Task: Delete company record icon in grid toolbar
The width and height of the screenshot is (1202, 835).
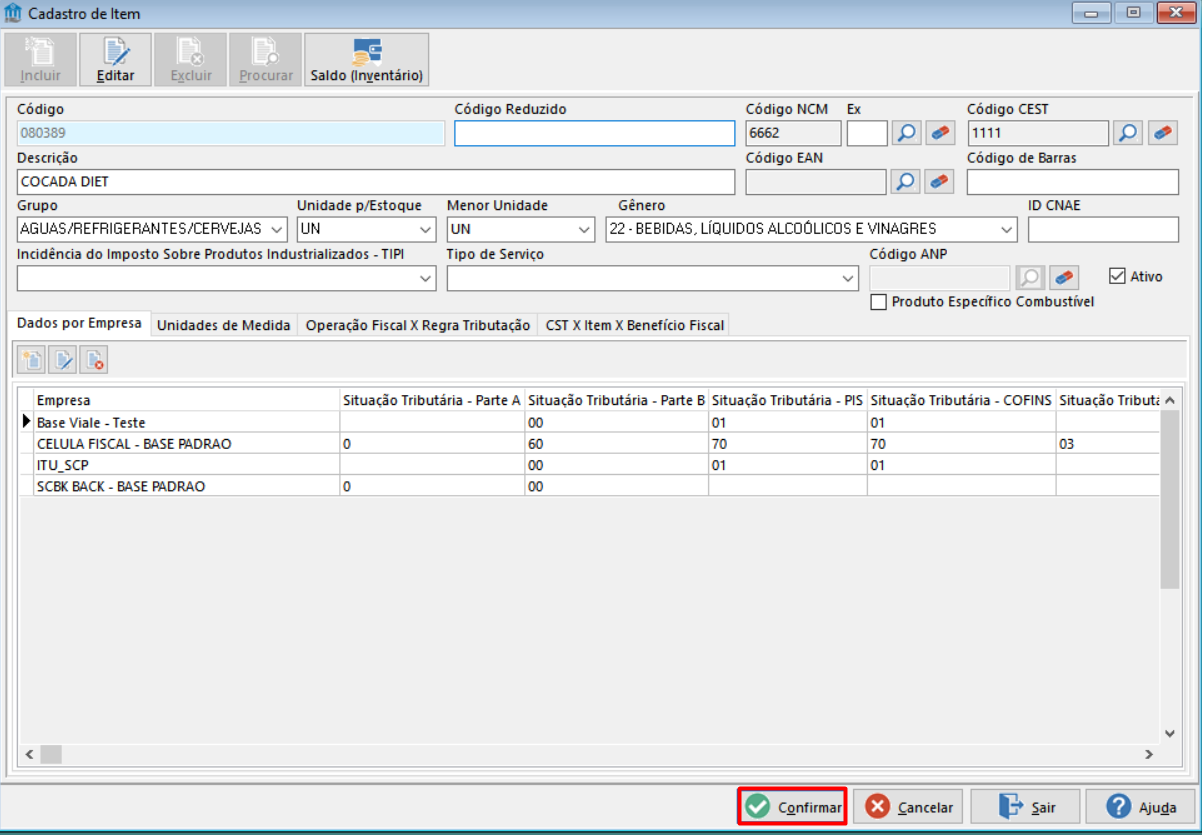Action: pos(94,360)
